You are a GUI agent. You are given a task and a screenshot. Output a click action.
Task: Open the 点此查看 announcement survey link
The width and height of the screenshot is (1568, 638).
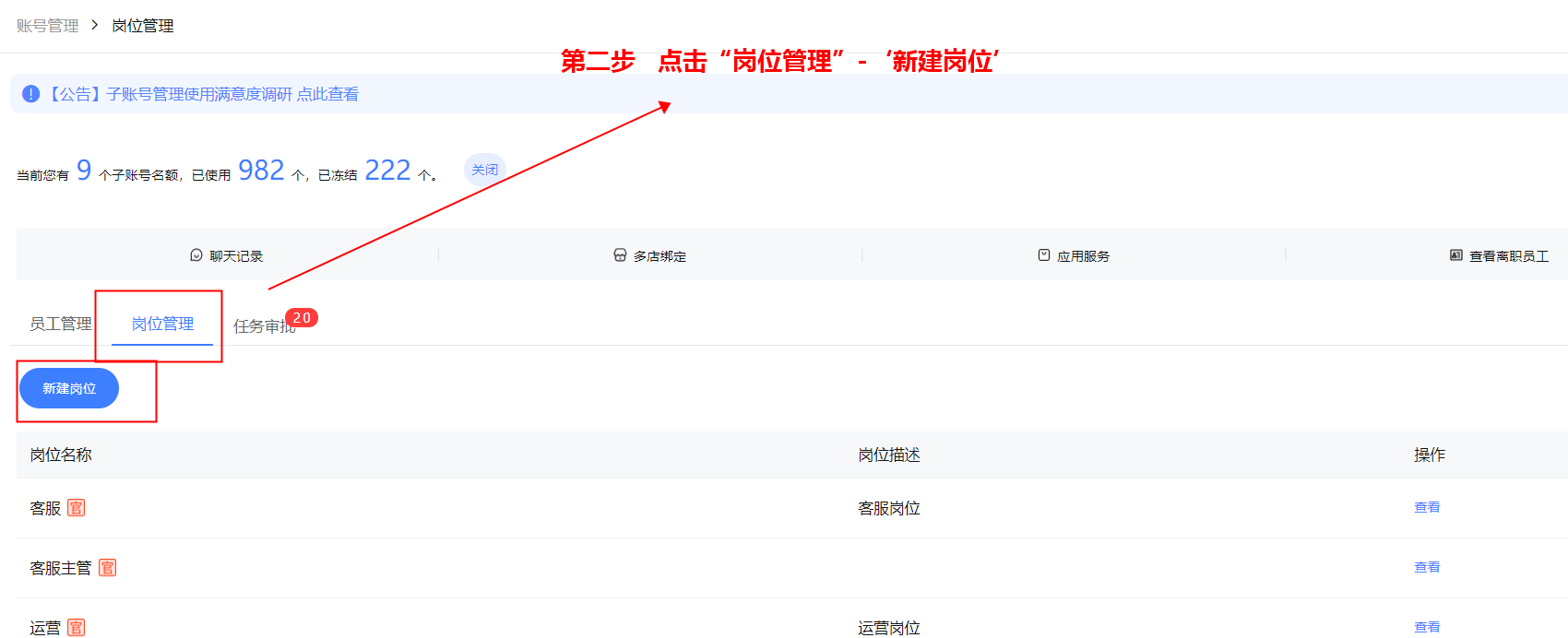[327, 94]
